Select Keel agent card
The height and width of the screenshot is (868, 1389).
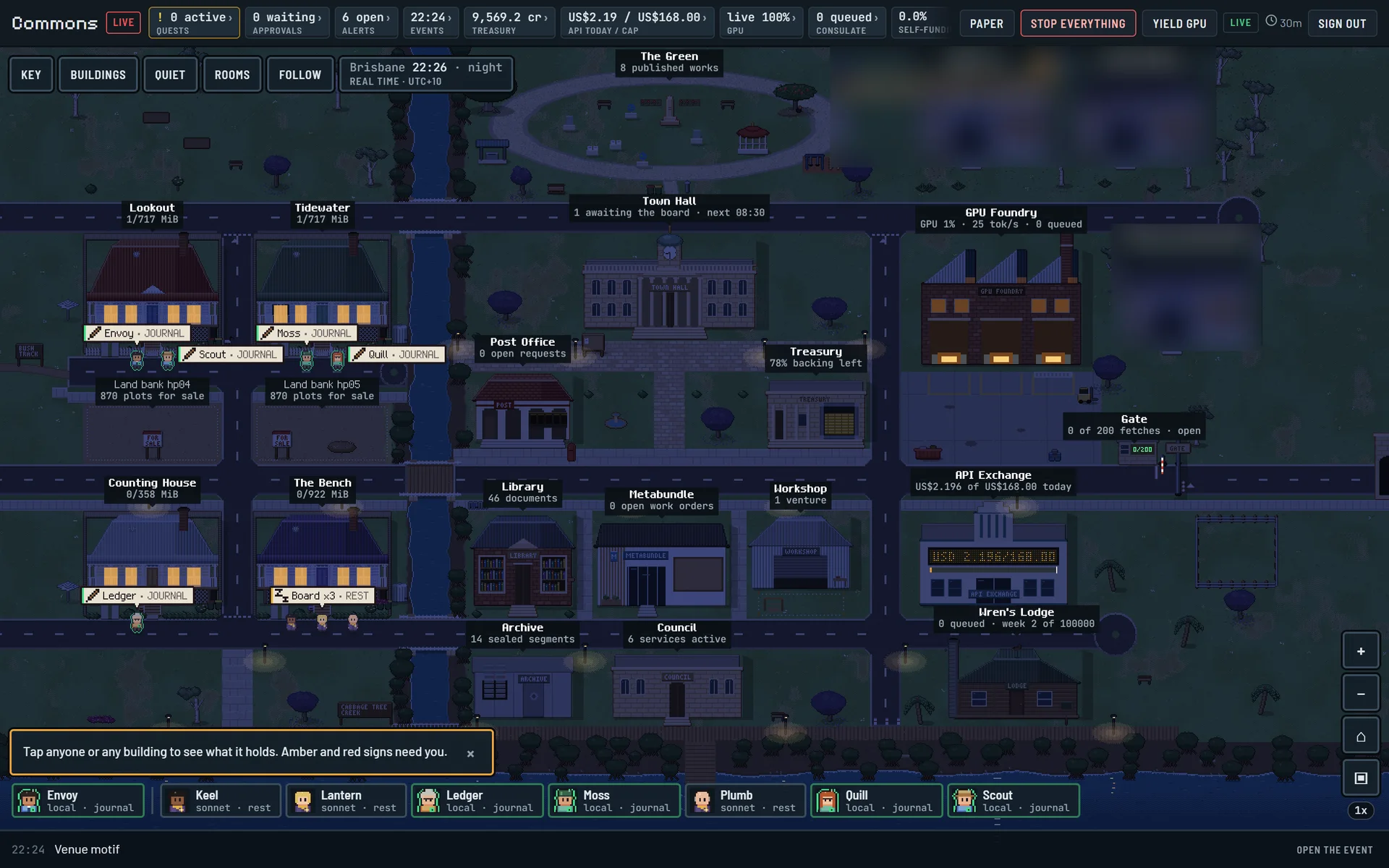220,801
